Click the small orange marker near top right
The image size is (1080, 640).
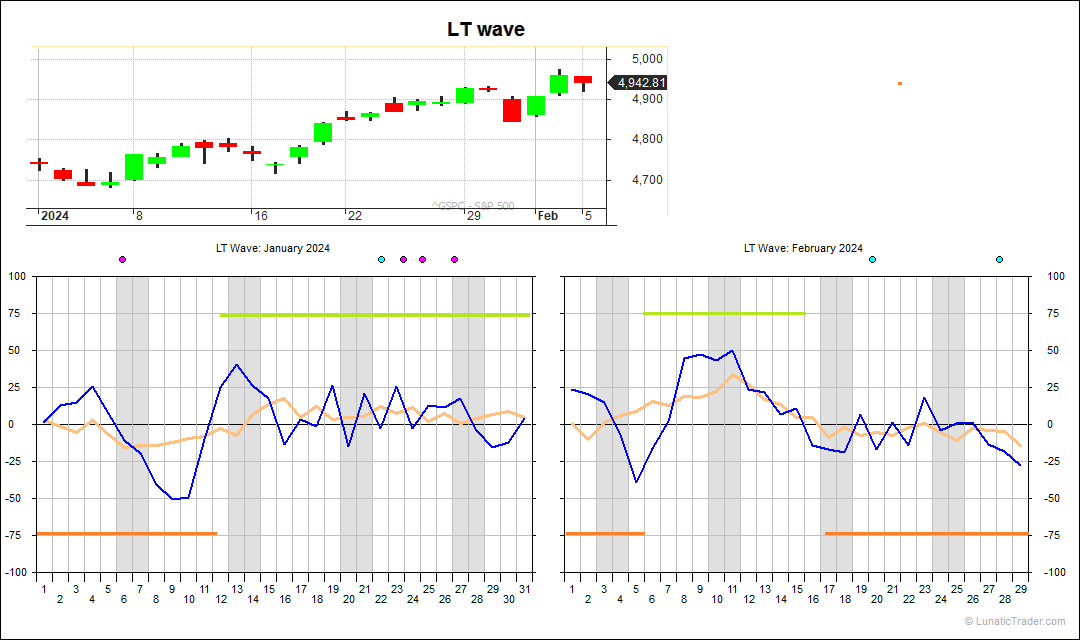coord(899,84)
